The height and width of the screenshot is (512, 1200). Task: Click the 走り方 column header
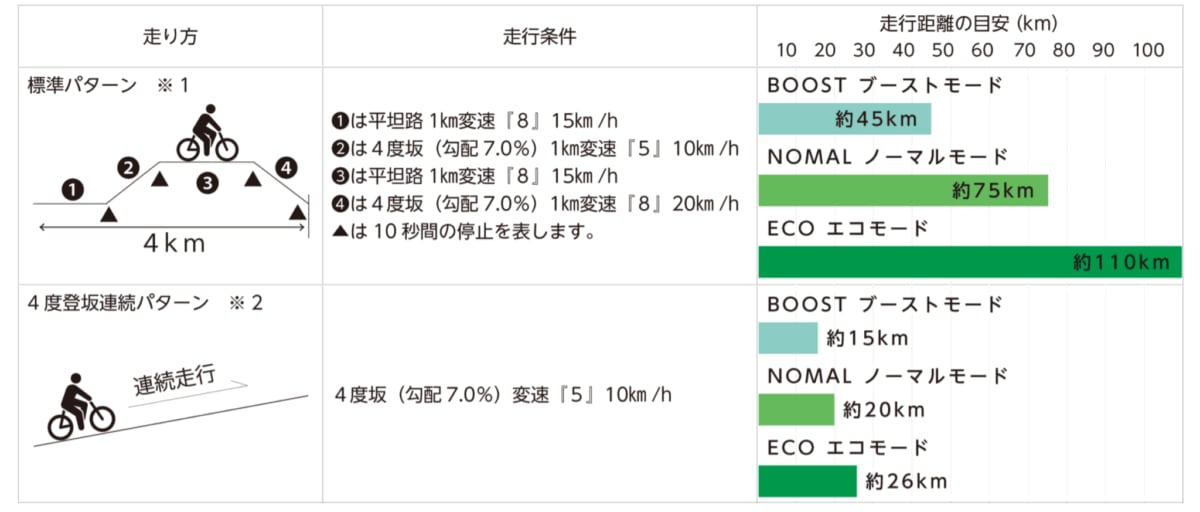click(172, 38)
